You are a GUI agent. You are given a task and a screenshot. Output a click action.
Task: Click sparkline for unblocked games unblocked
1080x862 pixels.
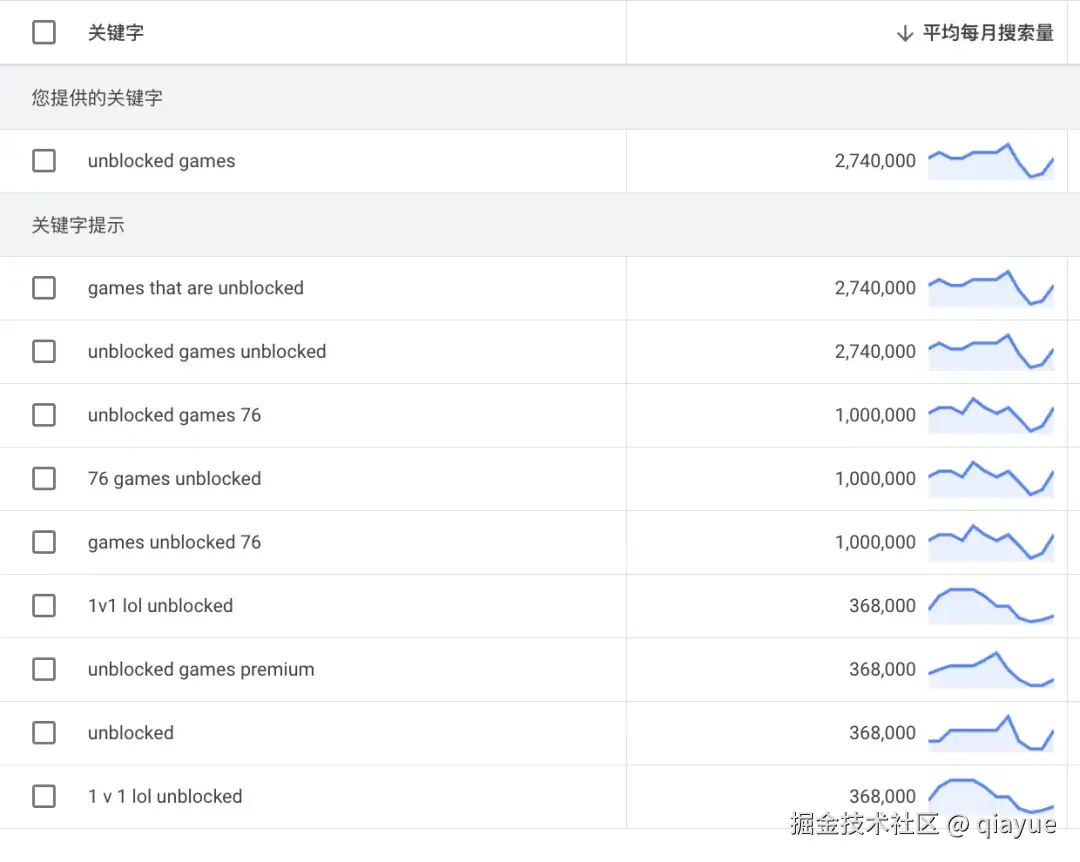(x=990, y=352)
